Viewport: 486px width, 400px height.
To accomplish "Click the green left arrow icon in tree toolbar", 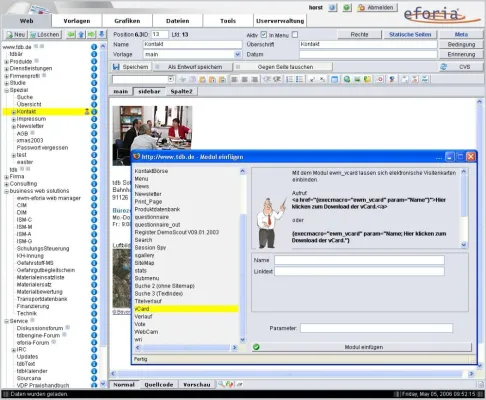I will click(71, 34).
